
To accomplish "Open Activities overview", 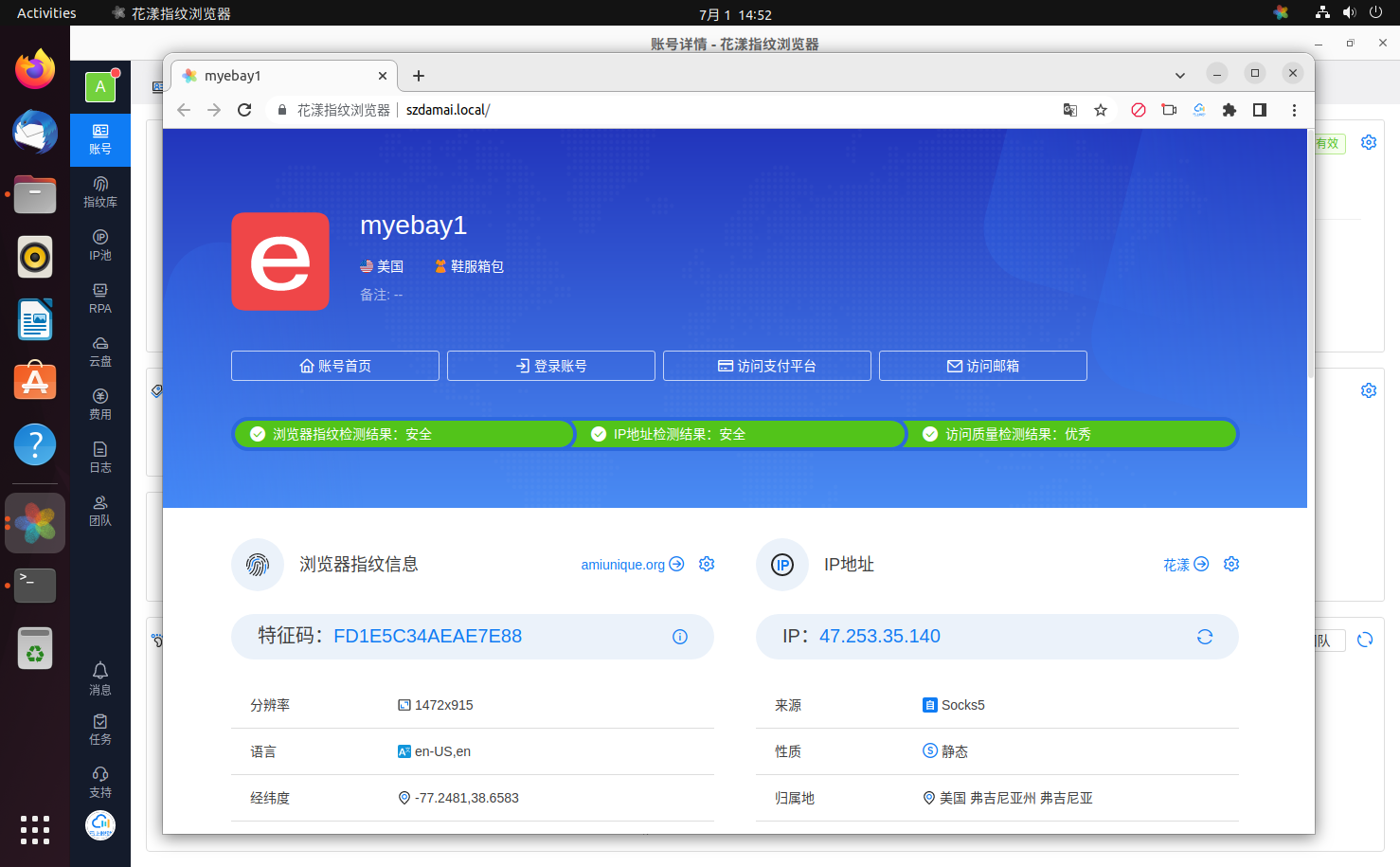I will [x=46, y=13].
